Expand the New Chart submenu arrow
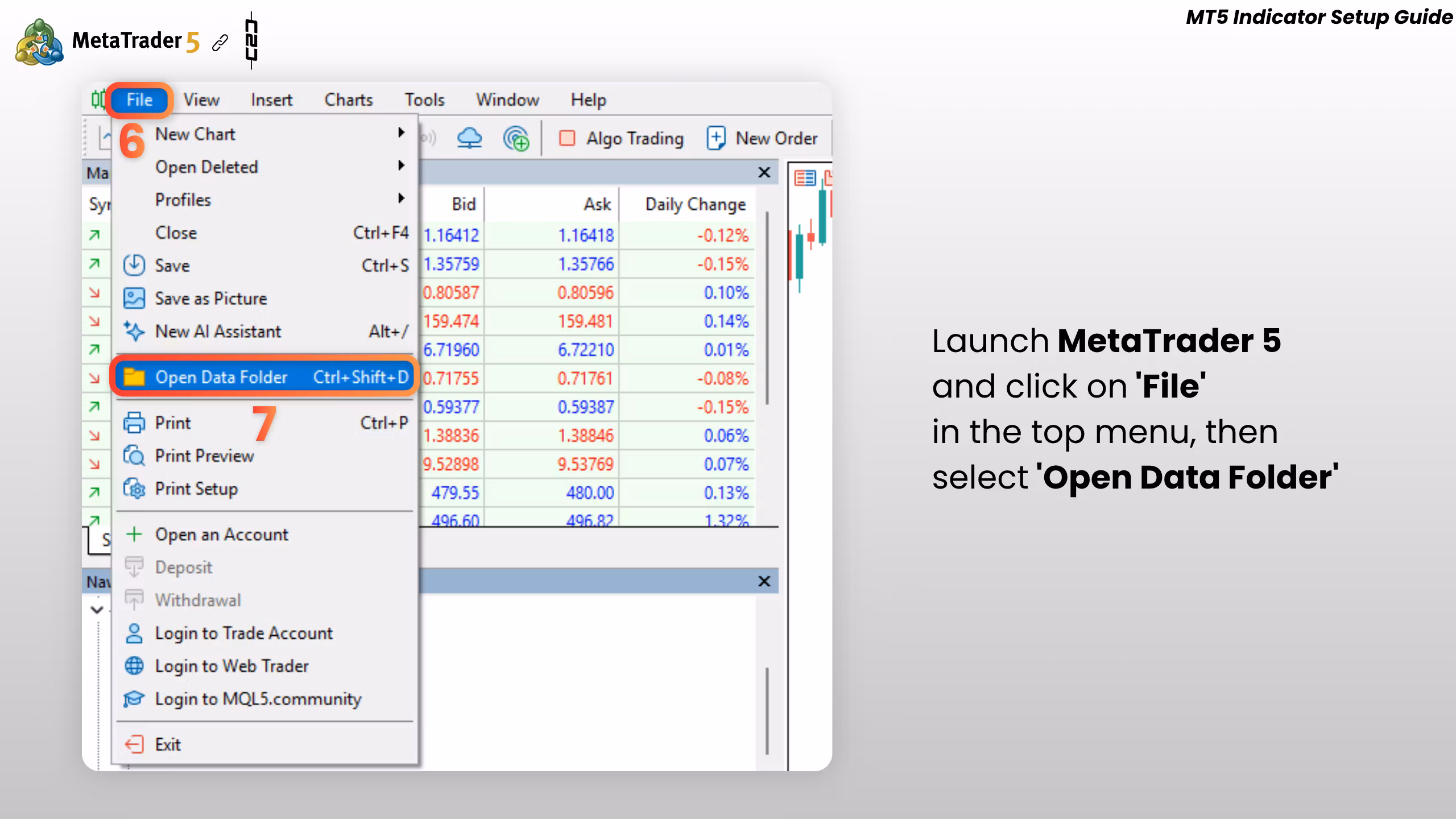 pyautogui.click(x=401, y=133)
